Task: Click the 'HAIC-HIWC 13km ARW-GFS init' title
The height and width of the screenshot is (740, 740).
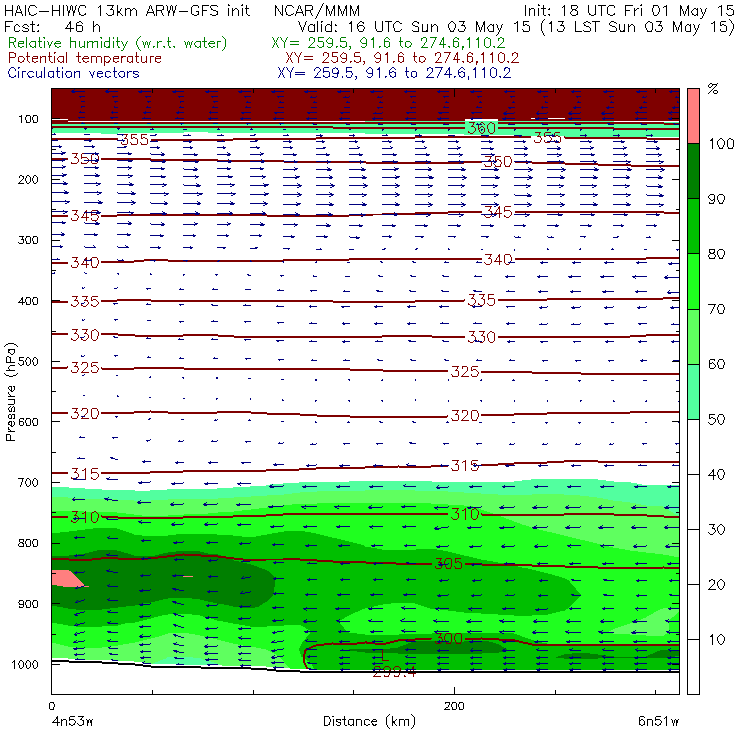Action: [x=127, y=10]
